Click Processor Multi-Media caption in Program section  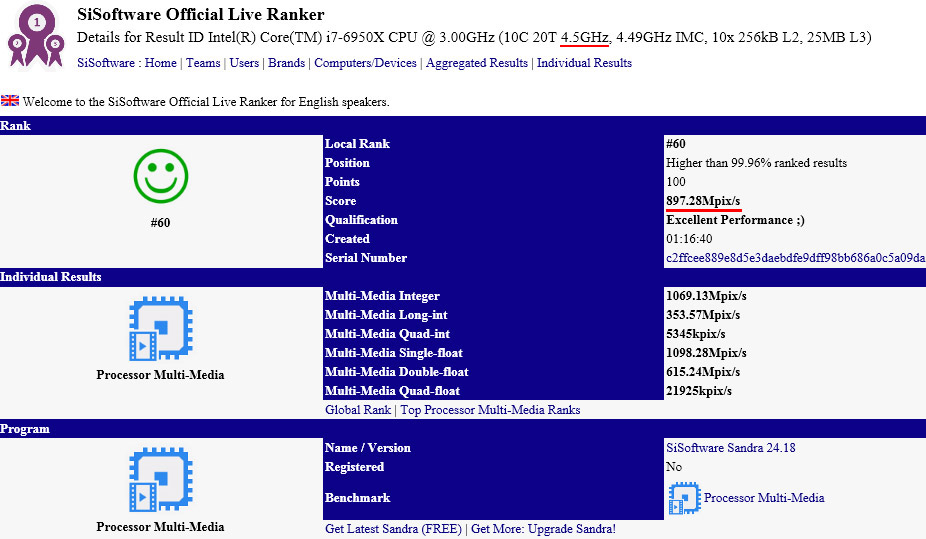(161, 527)
